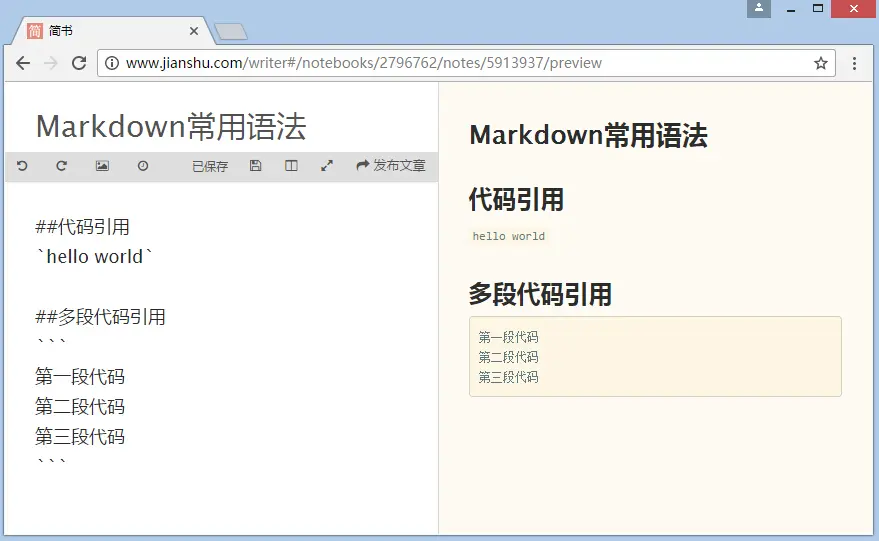Viewport: 879px width, 541px height.
Task: Click the address bar URL
Action: coord(364,63)
